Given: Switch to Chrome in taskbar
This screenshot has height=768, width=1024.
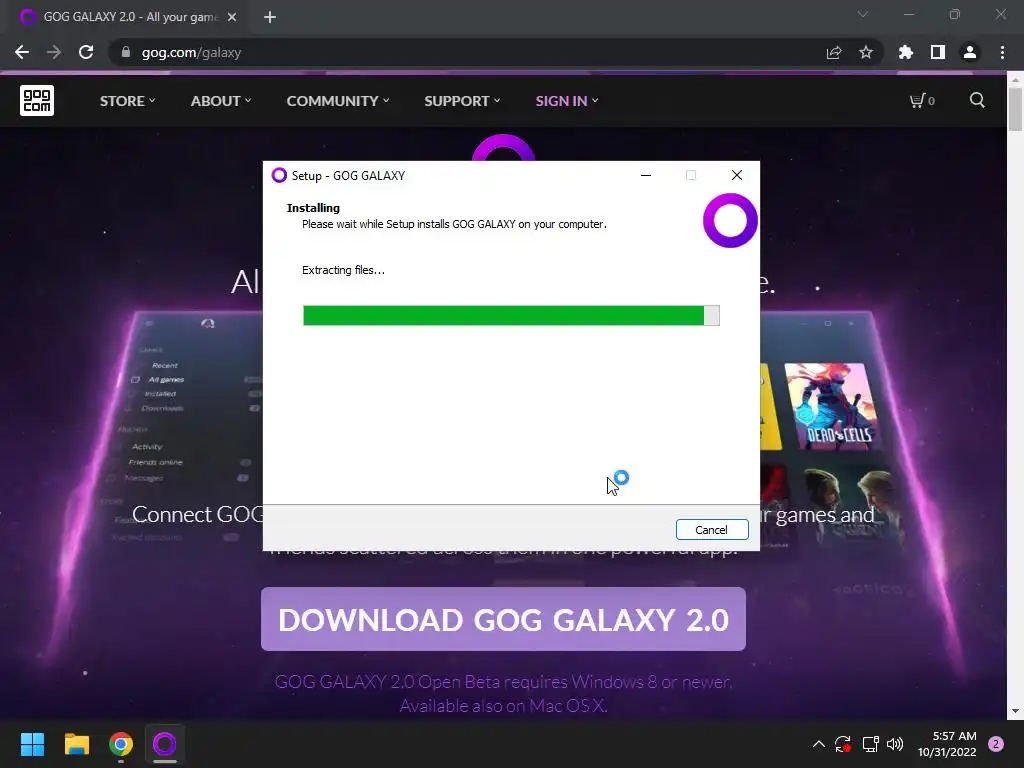Looking at the screenshot, I should click(121, 744).
